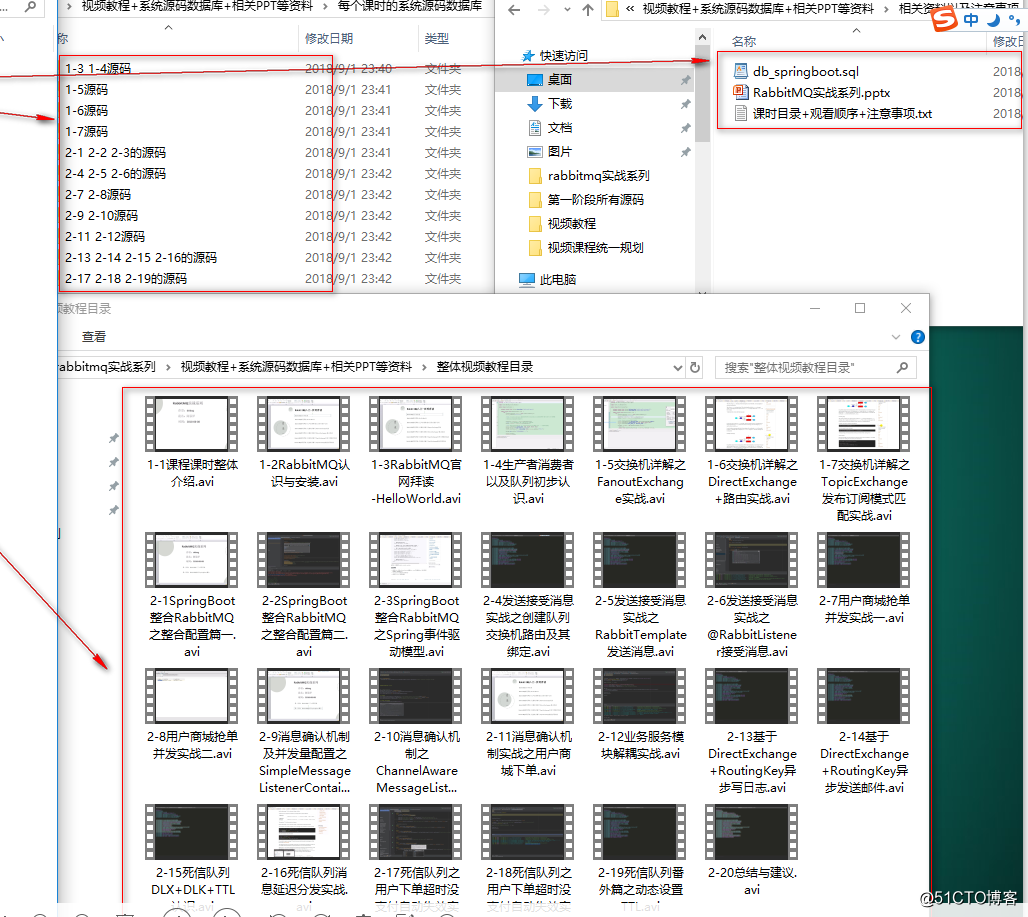The height and width of the screenshot is (917, 1028).
Task: Open the db_springboot.sql file
Action: coord(805,71)
